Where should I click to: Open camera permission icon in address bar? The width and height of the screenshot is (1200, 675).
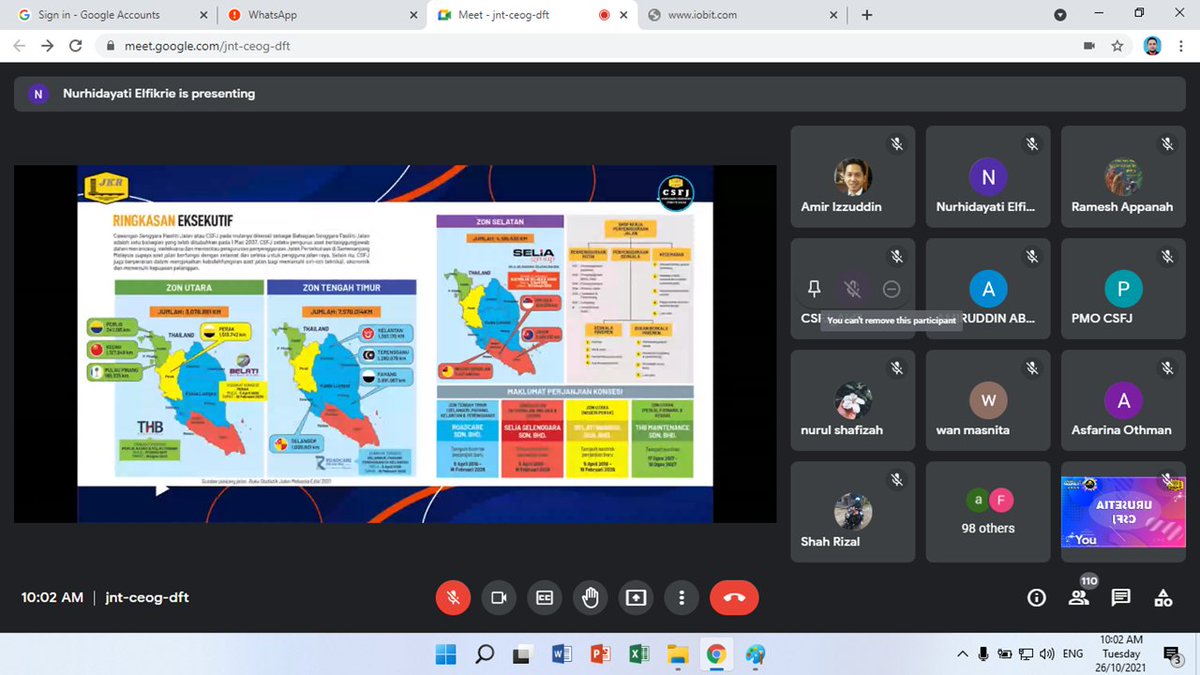[1089, 46]
